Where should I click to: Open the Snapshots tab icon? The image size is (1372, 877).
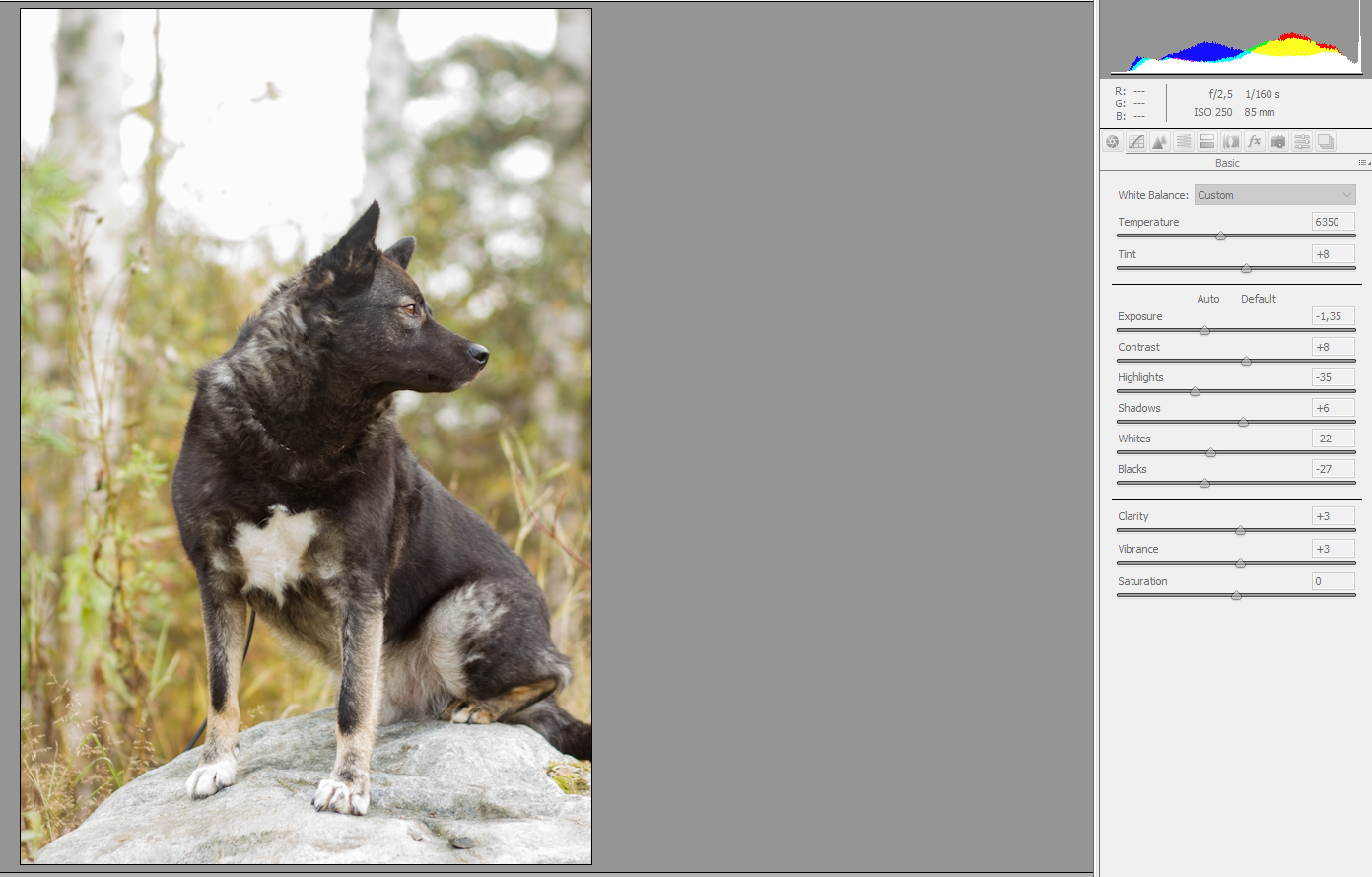coord(1326,142)
